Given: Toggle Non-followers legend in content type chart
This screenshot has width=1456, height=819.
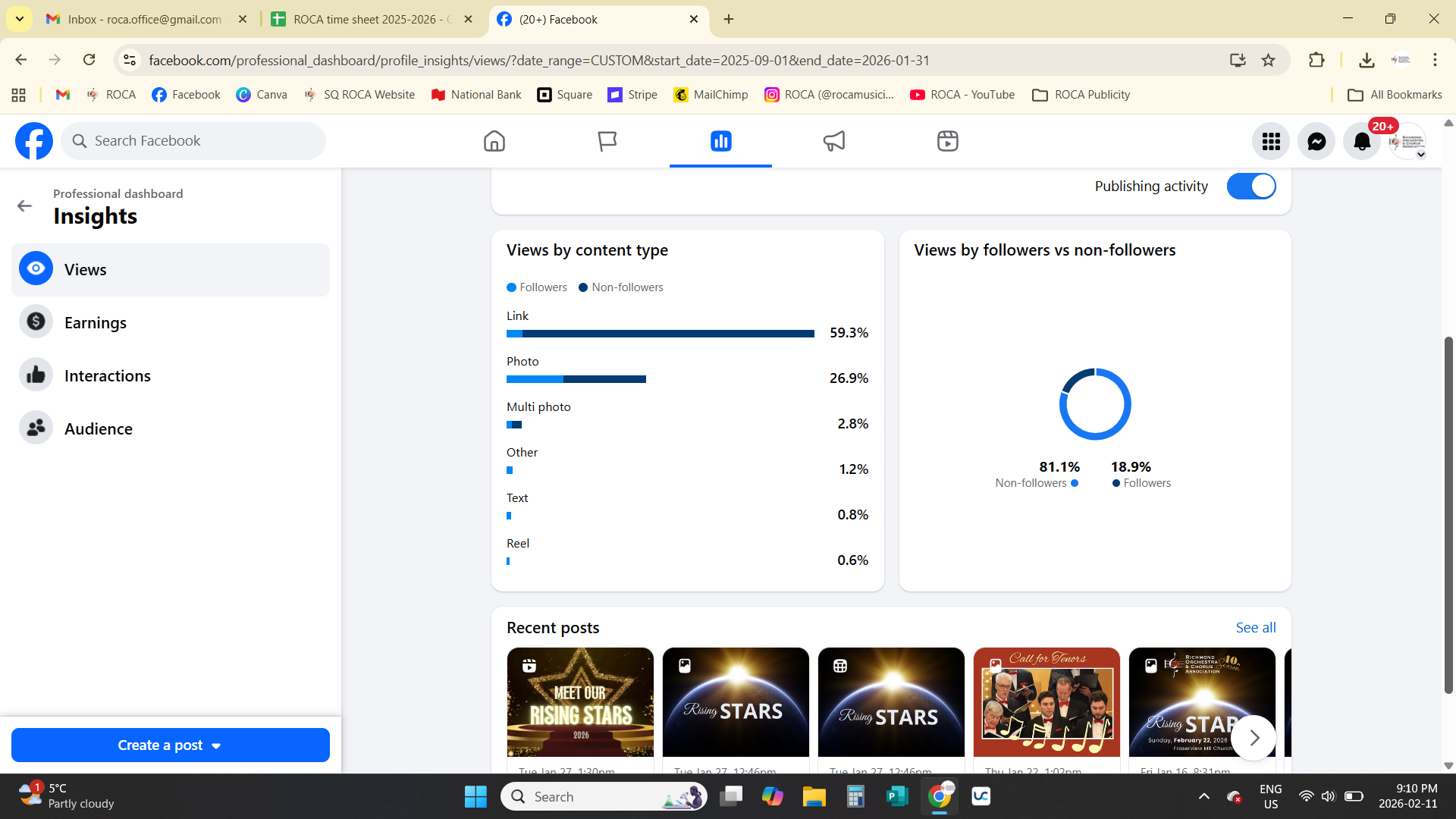Looking at the screenshot, I should click(x=621, y=287).
